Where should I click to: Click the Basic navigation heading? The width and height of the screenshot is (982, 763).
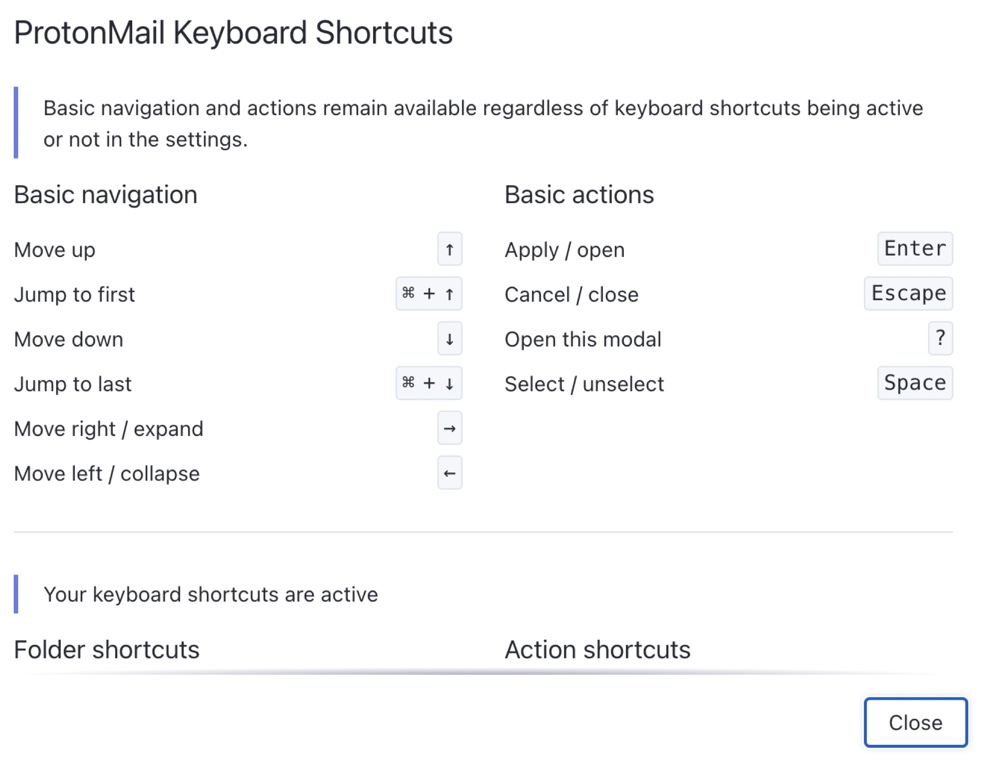106,195
